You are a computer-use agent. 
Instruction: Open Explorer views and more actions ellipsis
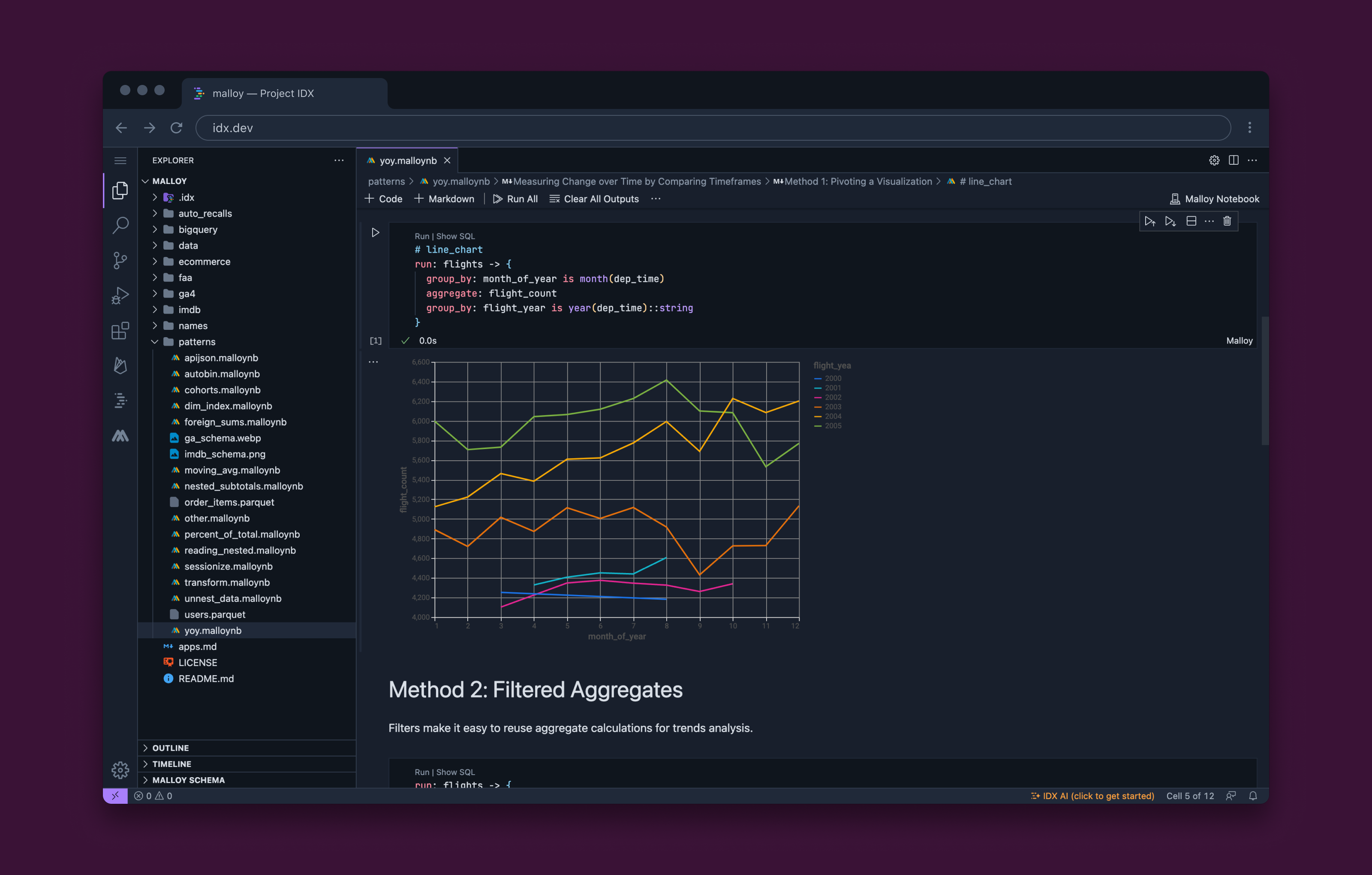[x=339, y=160]
